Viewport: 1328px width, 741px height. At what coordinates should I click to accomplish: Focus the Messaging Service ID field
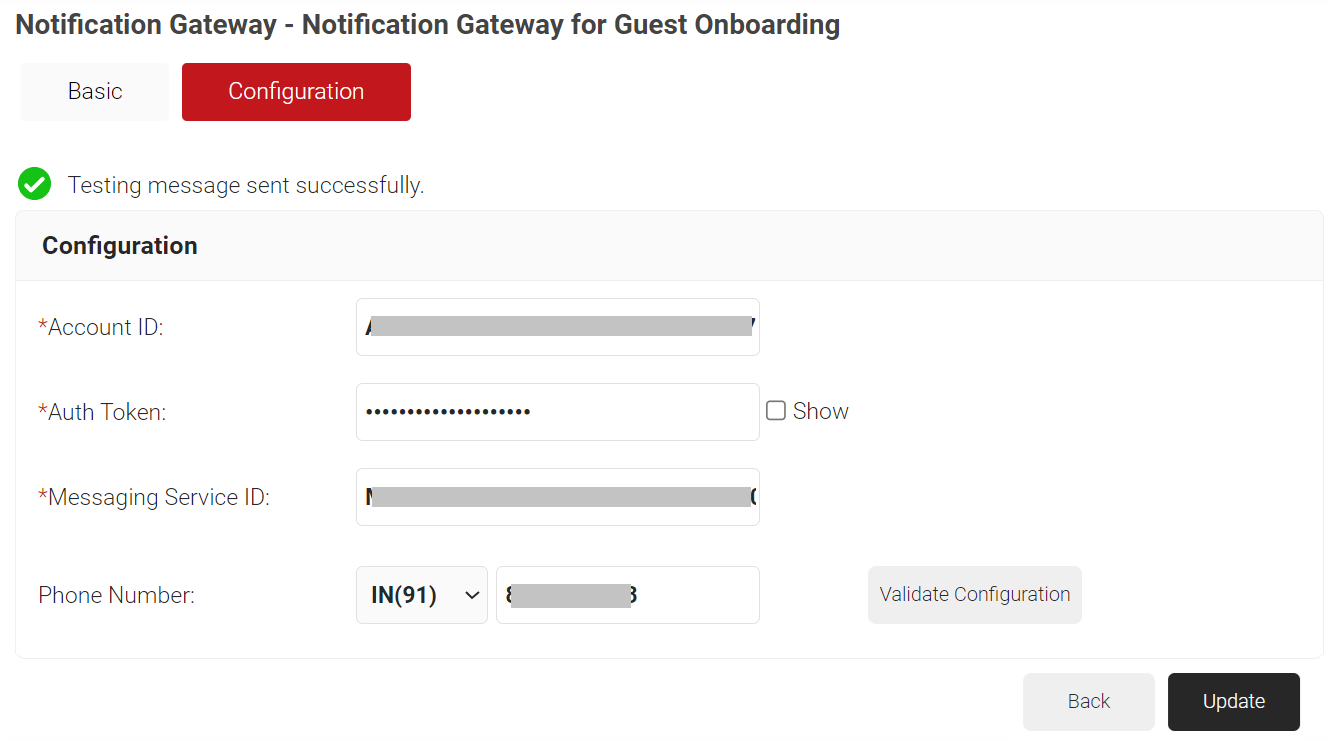(557, 497)
